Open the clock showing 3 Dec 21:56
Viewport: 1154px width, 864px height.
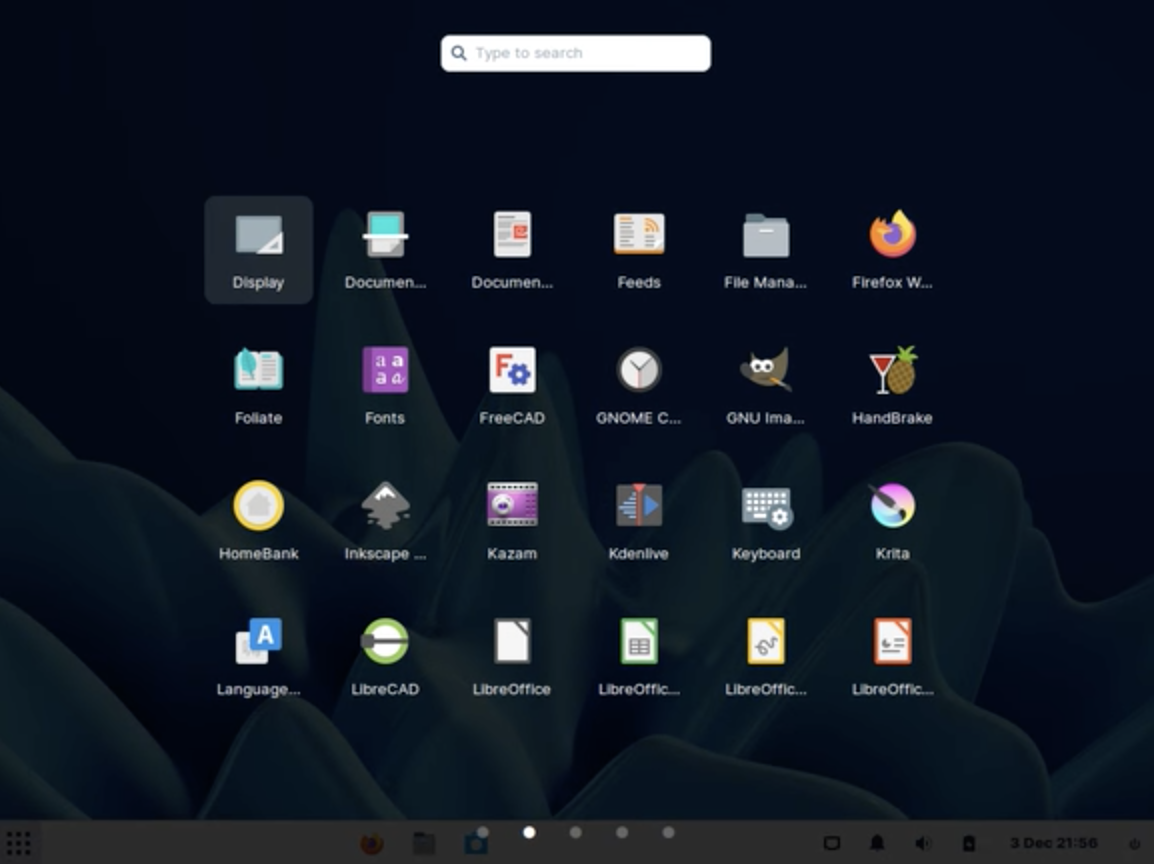(x=1053, y=843)
